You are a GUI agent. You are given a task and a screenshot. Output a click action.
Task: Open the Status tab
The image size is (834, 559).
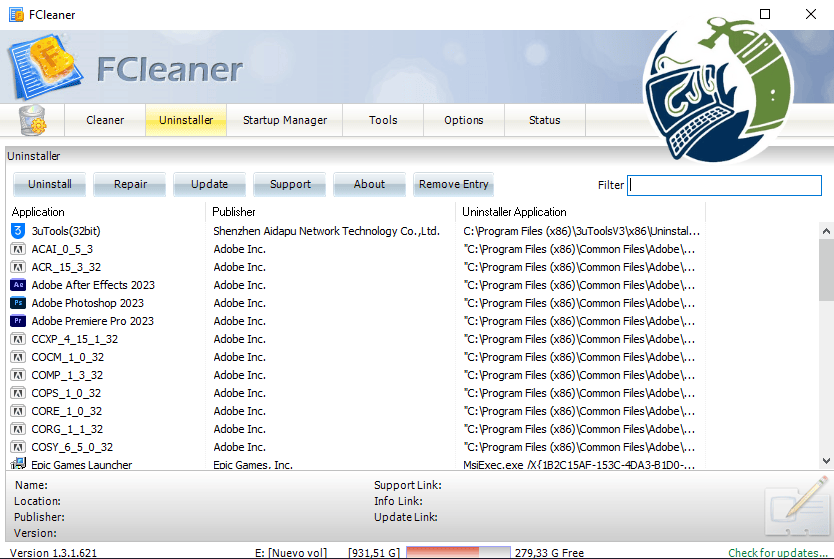tap(545, 120)
